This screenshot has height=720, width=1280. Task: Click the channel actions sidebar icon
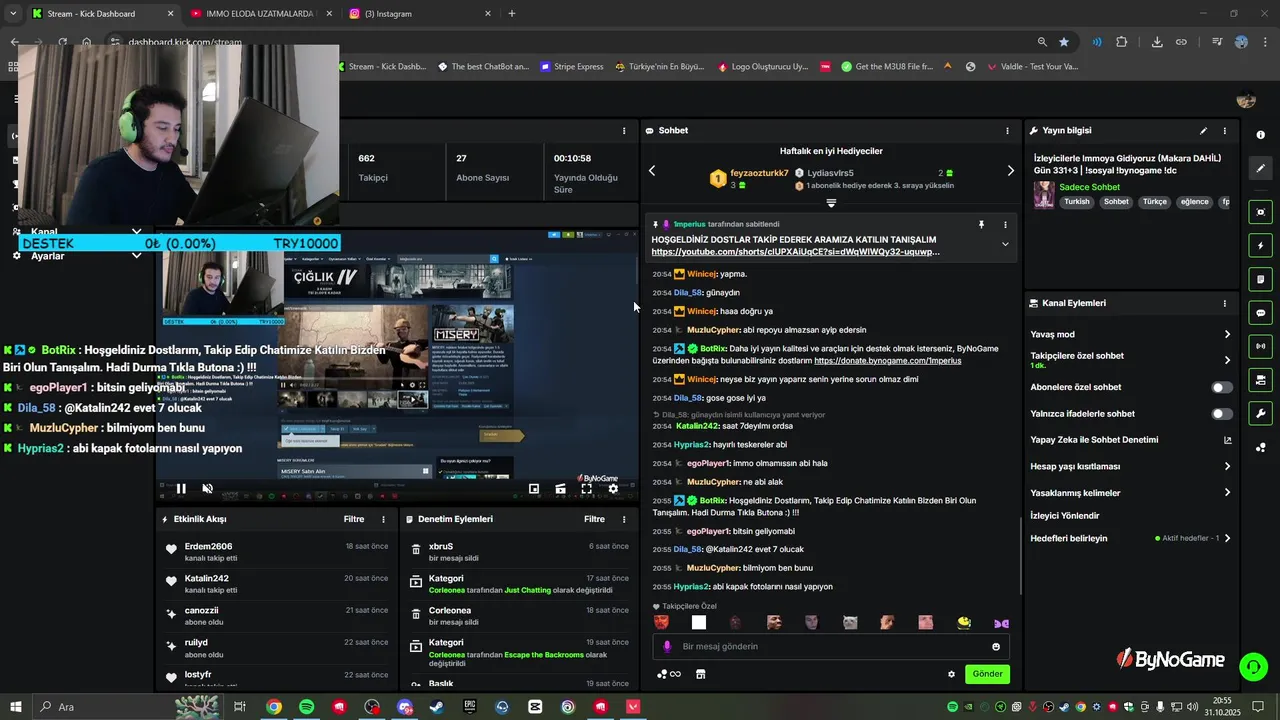(x=1260, y=380)
